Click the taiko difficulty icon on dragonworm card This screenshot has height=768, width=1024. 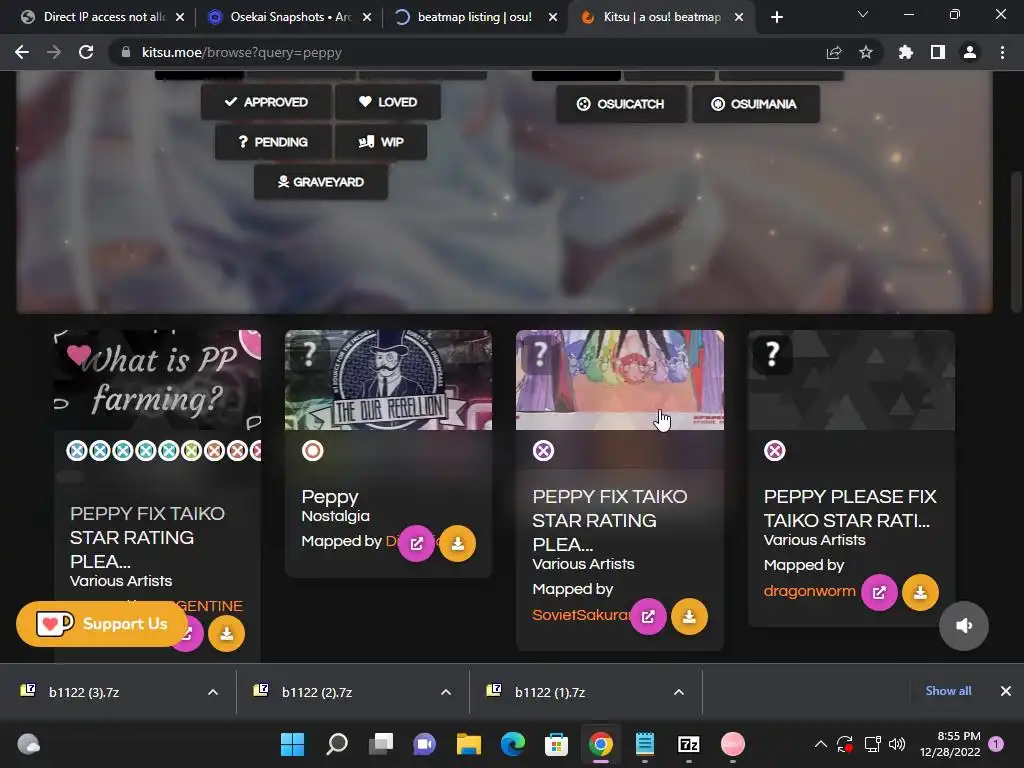pos(775,451)
